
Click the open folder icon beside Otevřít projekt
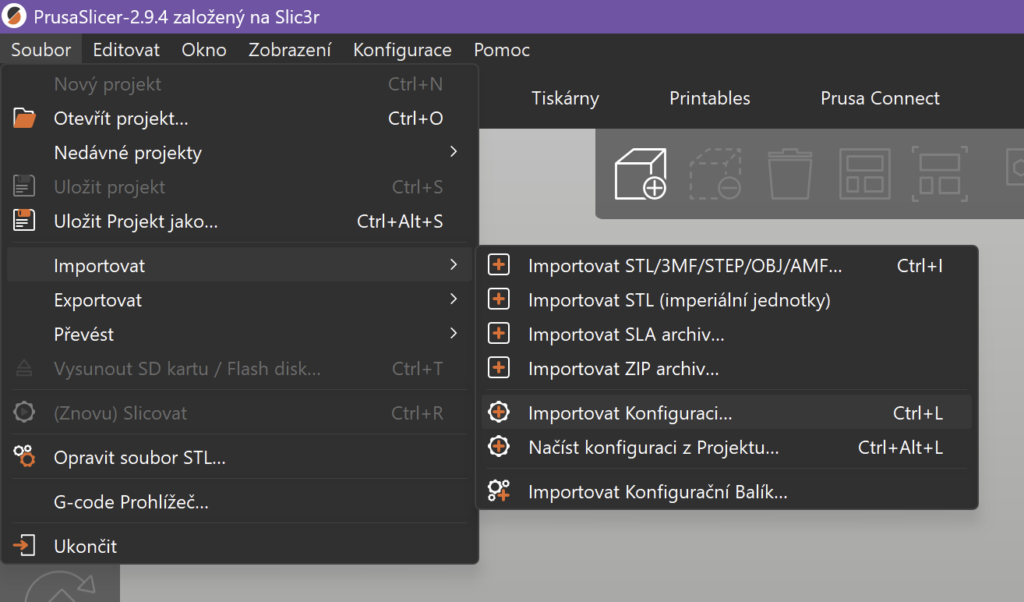[24, 119]
